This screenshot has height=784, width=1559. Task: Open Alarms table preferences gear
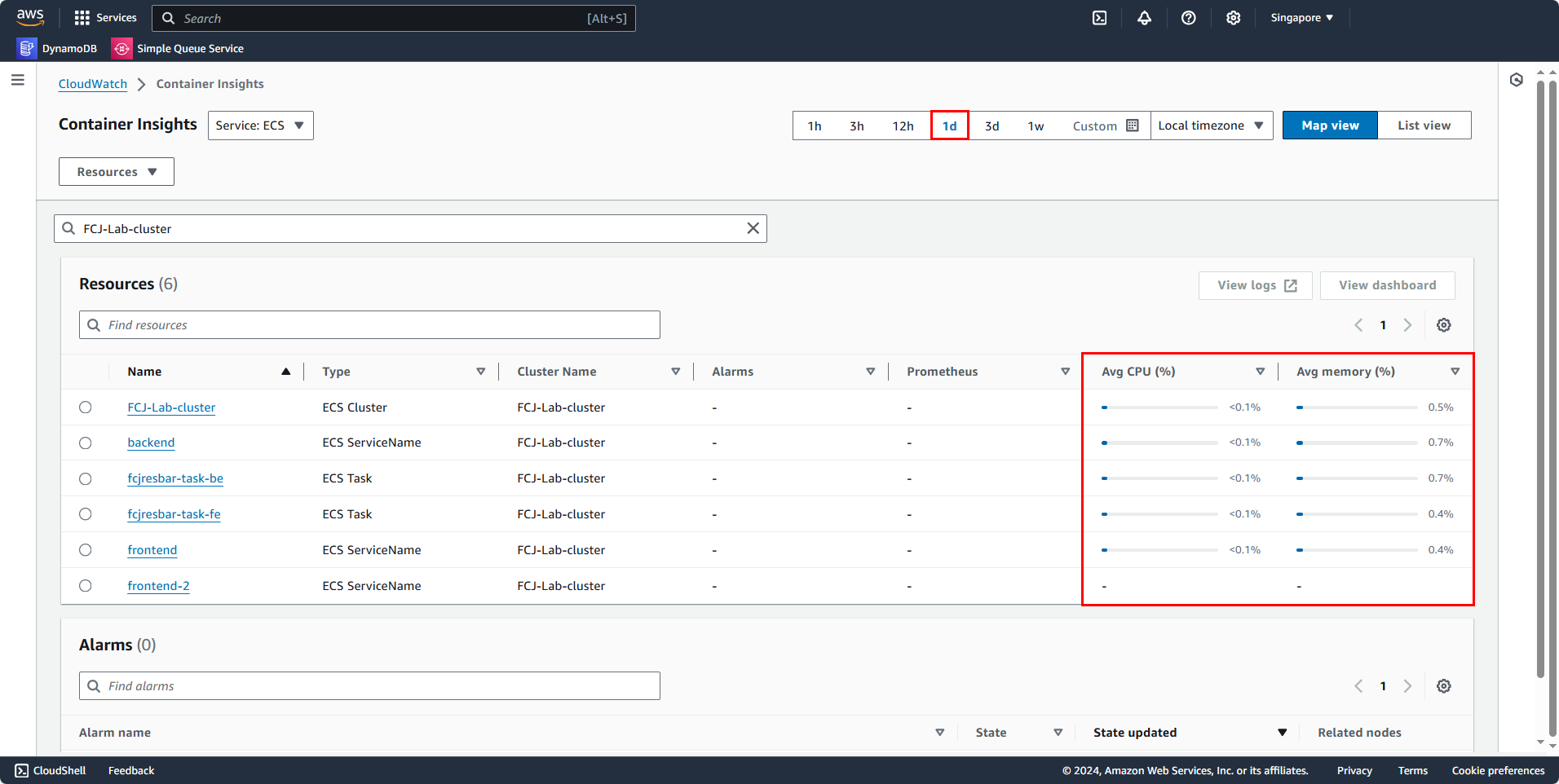pyautogui.click(x=1444, y=686)
